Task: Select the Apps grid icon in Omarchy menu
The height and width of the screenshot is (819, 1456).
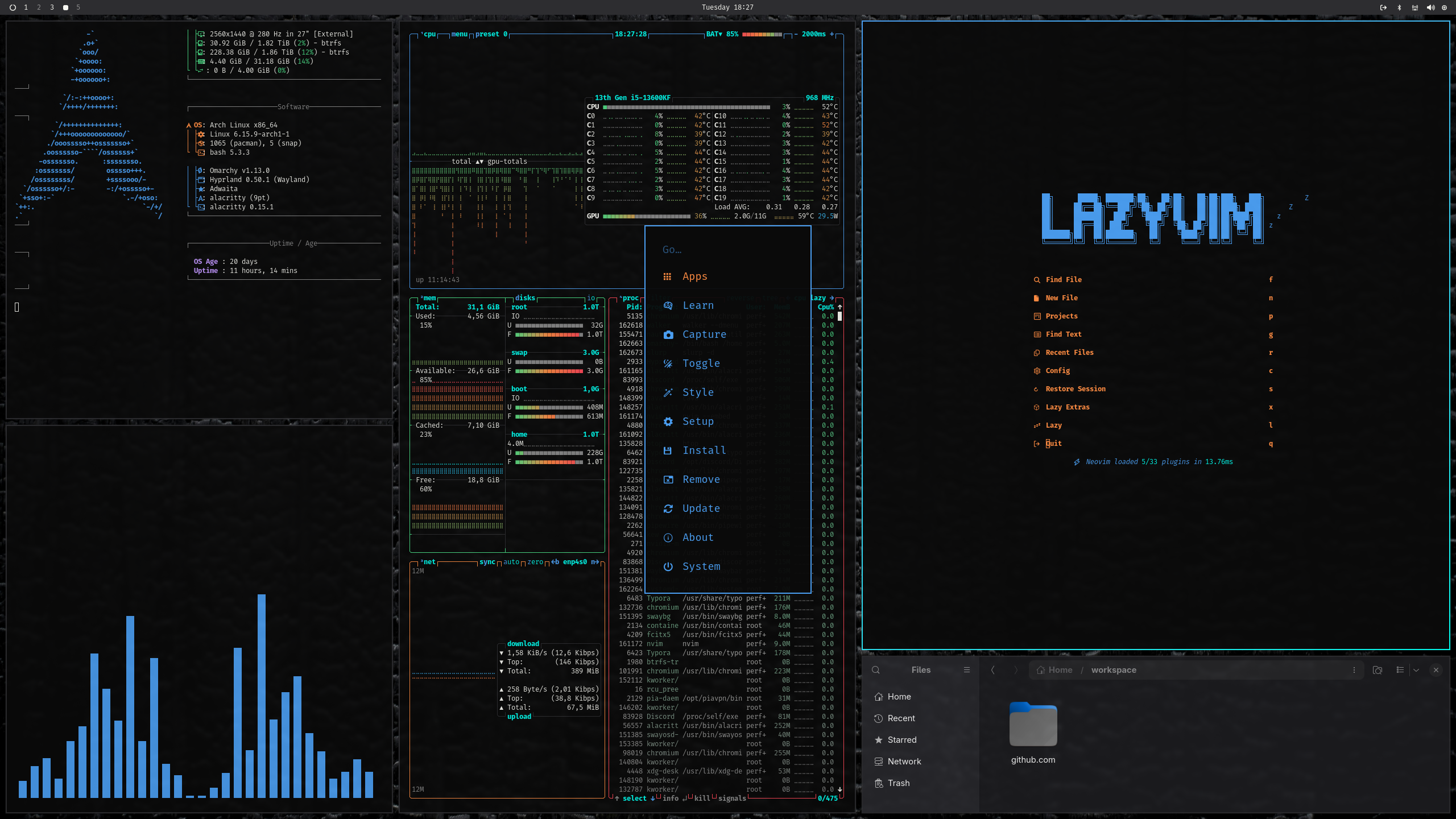Action: 668,276
